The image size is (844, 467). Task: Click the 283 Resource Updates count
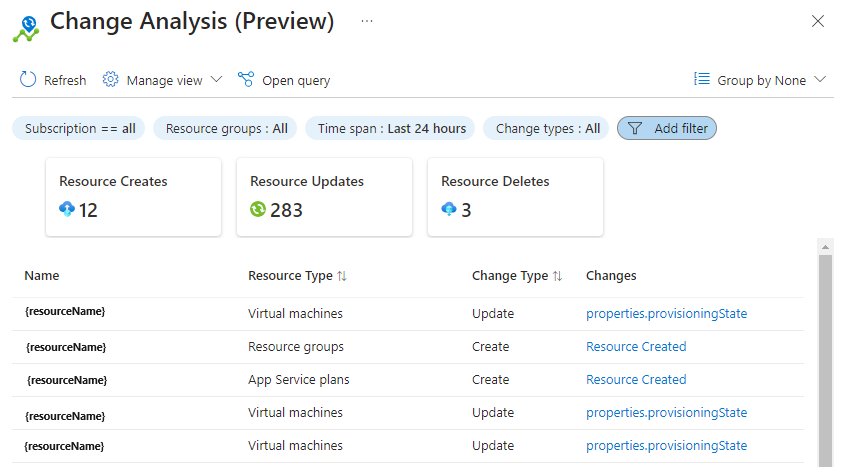coord(286,210)
